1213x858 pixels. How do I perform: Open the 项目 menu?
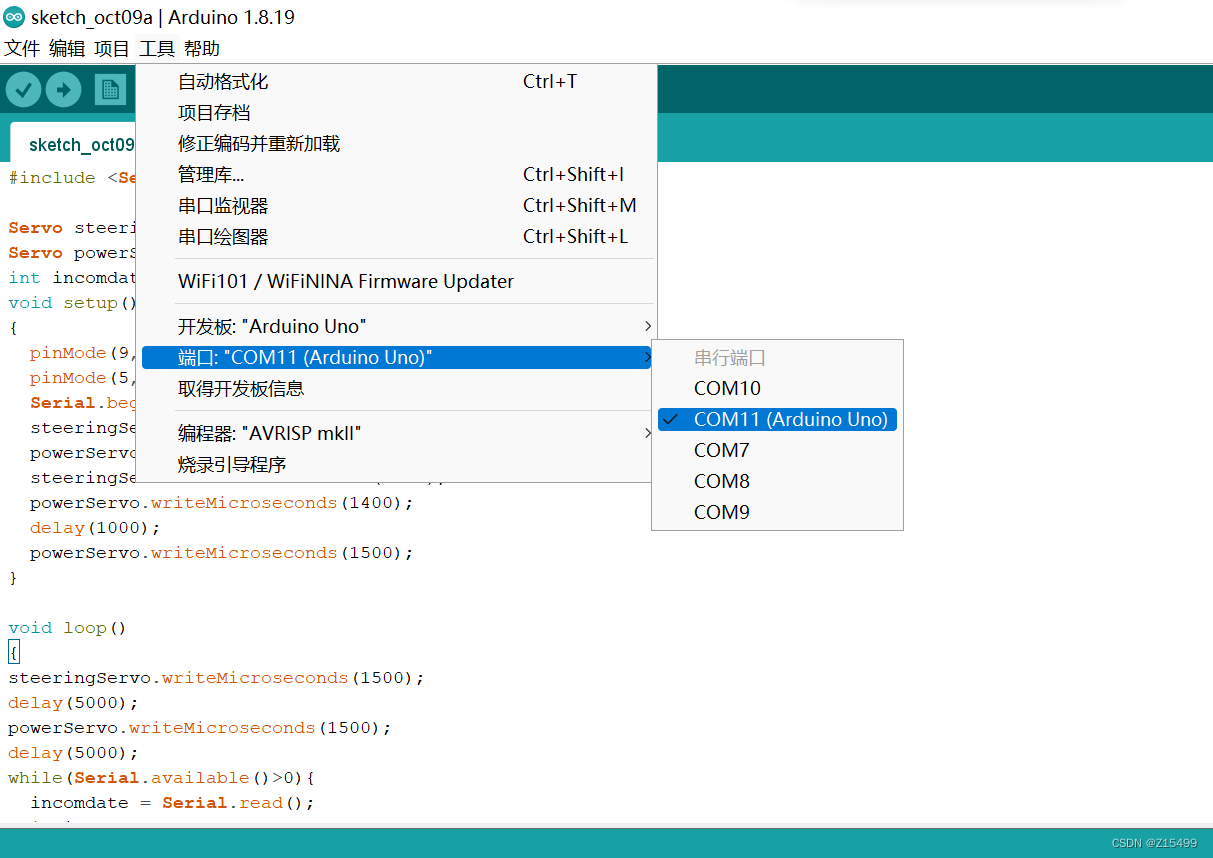112,48
